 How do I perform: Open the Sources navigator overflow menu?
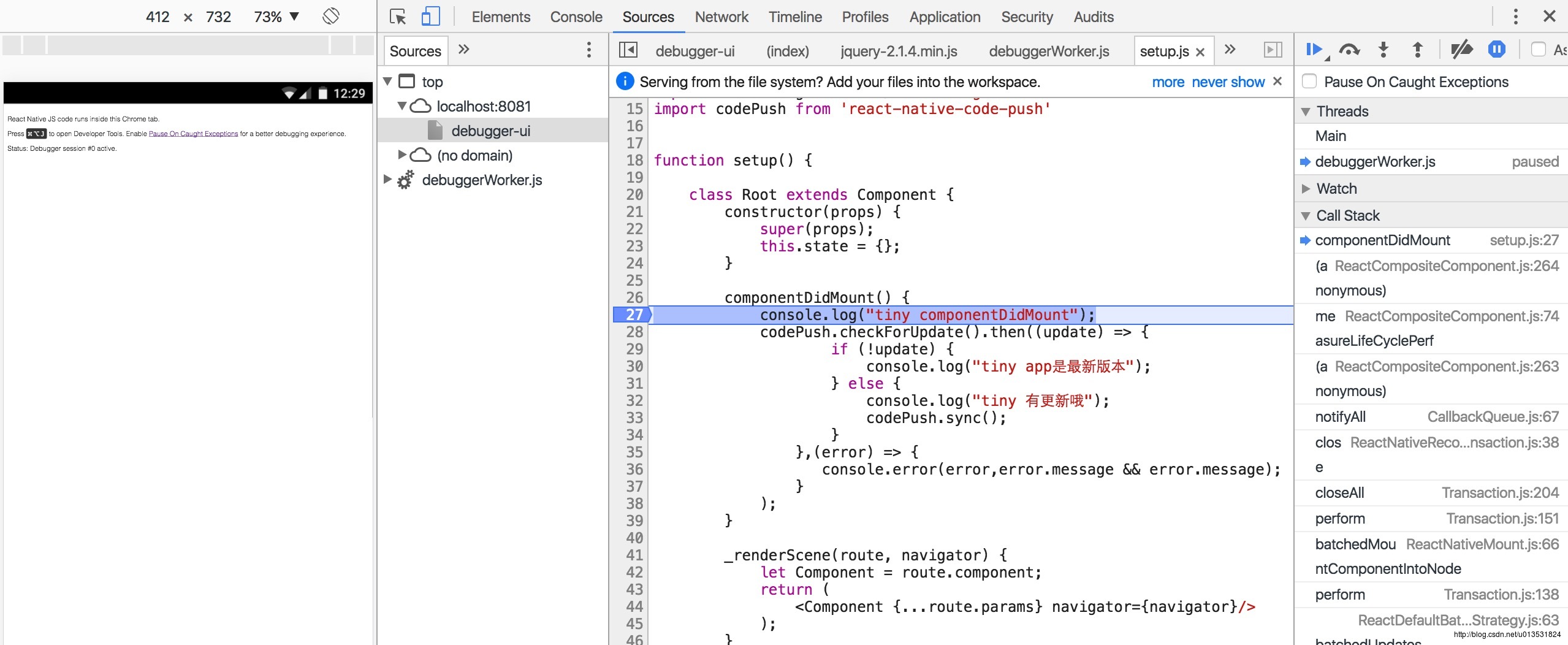tap(589, 50)
